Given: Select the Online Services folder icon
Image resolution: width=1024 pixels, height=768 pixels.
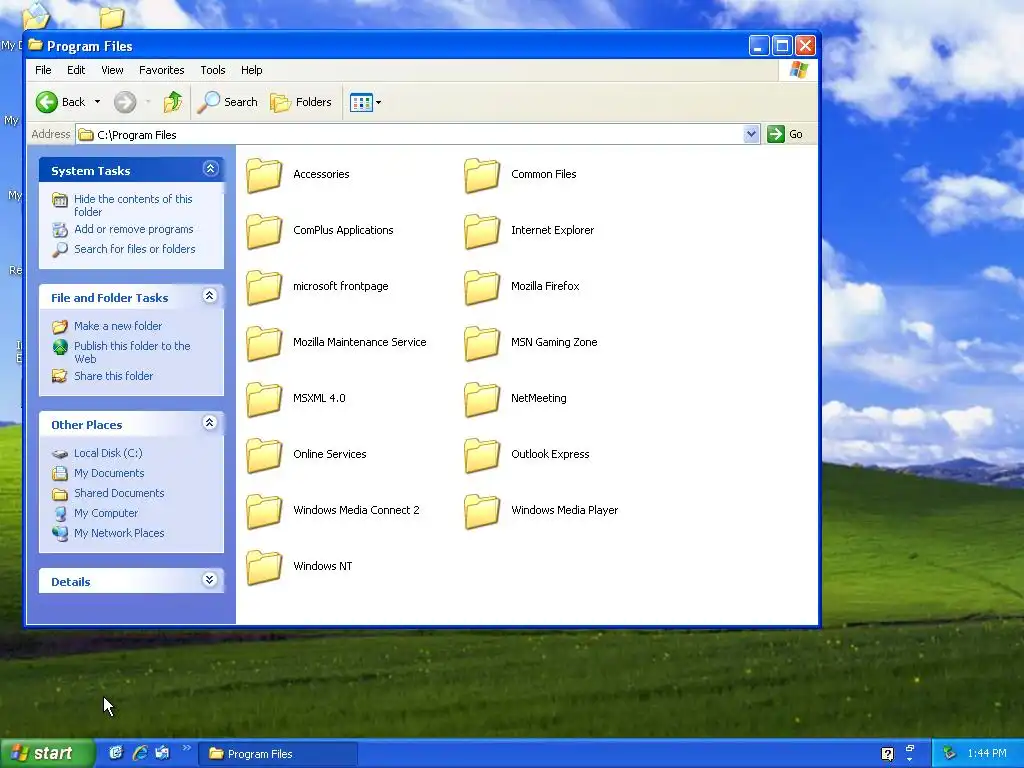Looking at the screenshot, I should [x=264, y=455].
